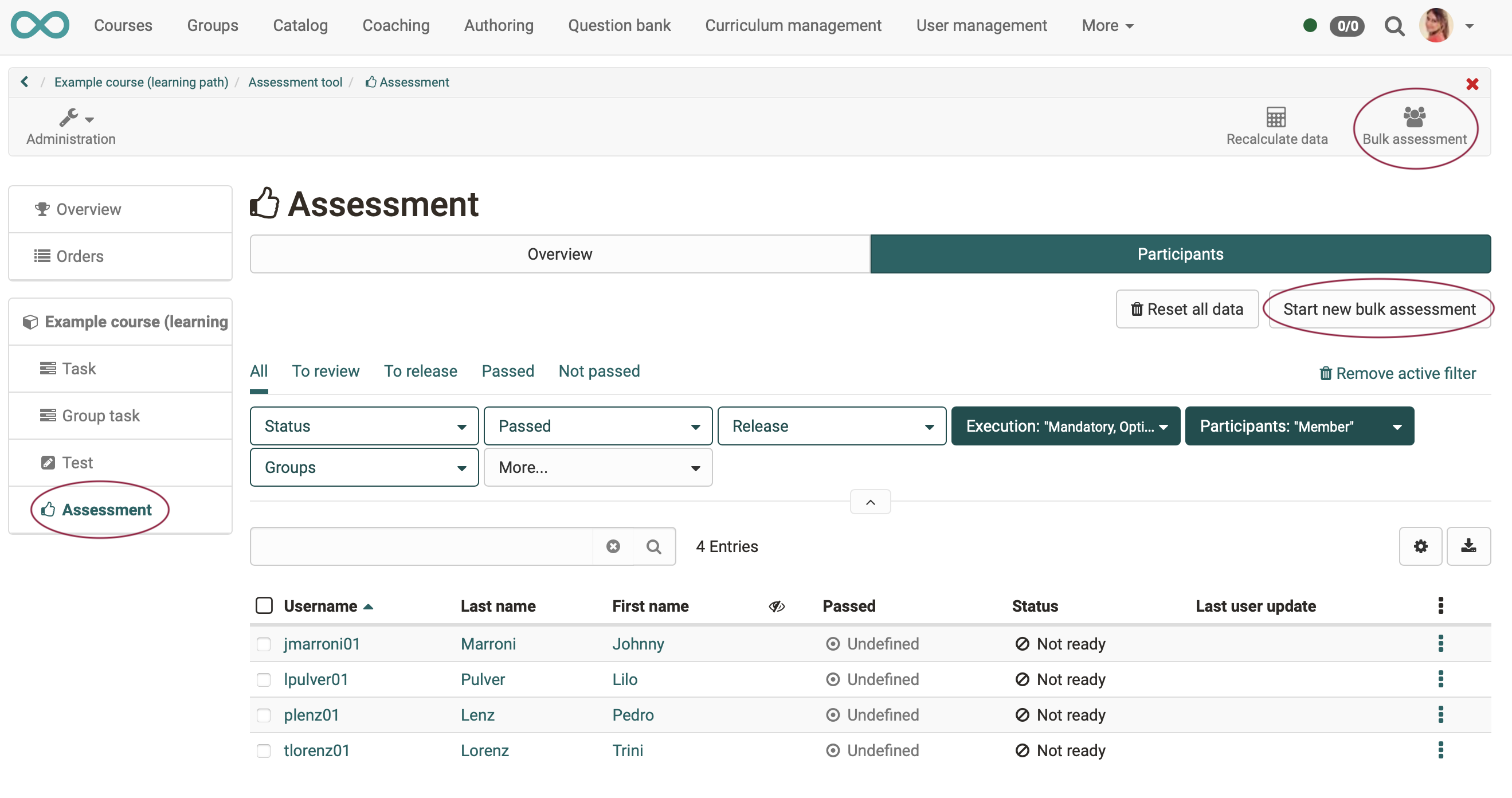This screenshot has height=798, width=1512.
Task: Open the More menu in the navigation bar
Action: [1107, 25]
